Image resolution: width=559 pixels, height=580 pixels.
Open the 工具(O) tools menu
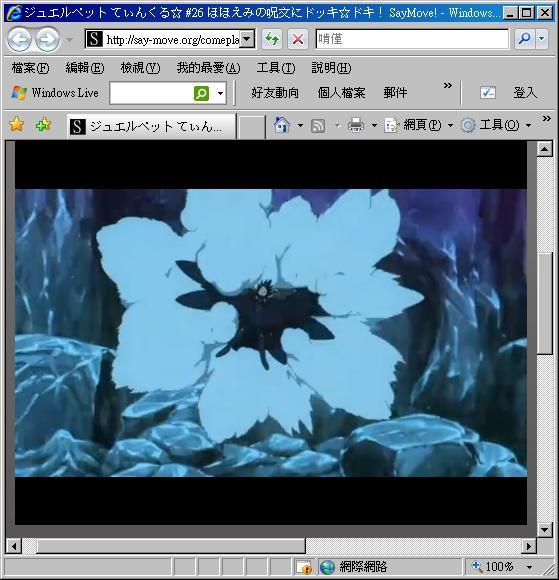click(495, 125)
